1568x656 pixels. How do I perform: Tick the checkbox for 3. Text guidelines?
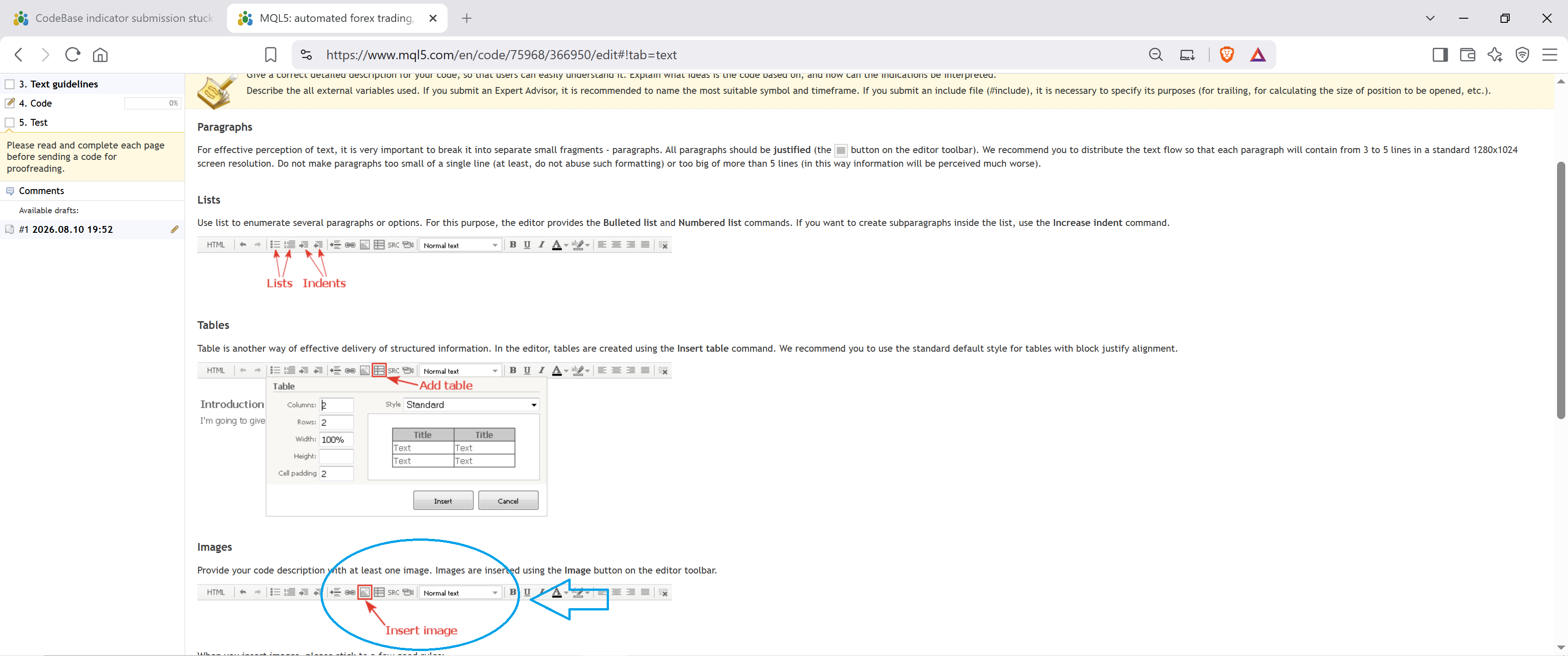point(10,84)
